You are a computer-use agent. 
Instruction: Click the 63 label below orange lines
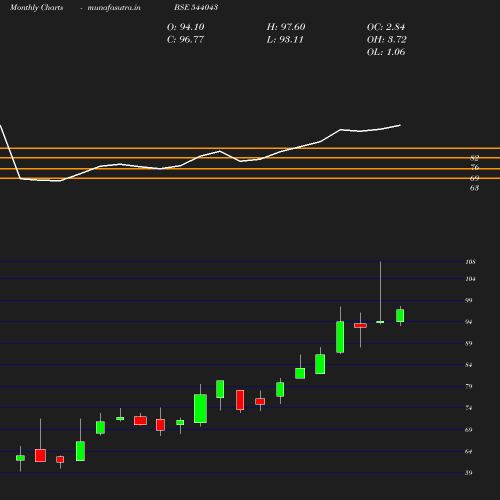coord(475,188)
